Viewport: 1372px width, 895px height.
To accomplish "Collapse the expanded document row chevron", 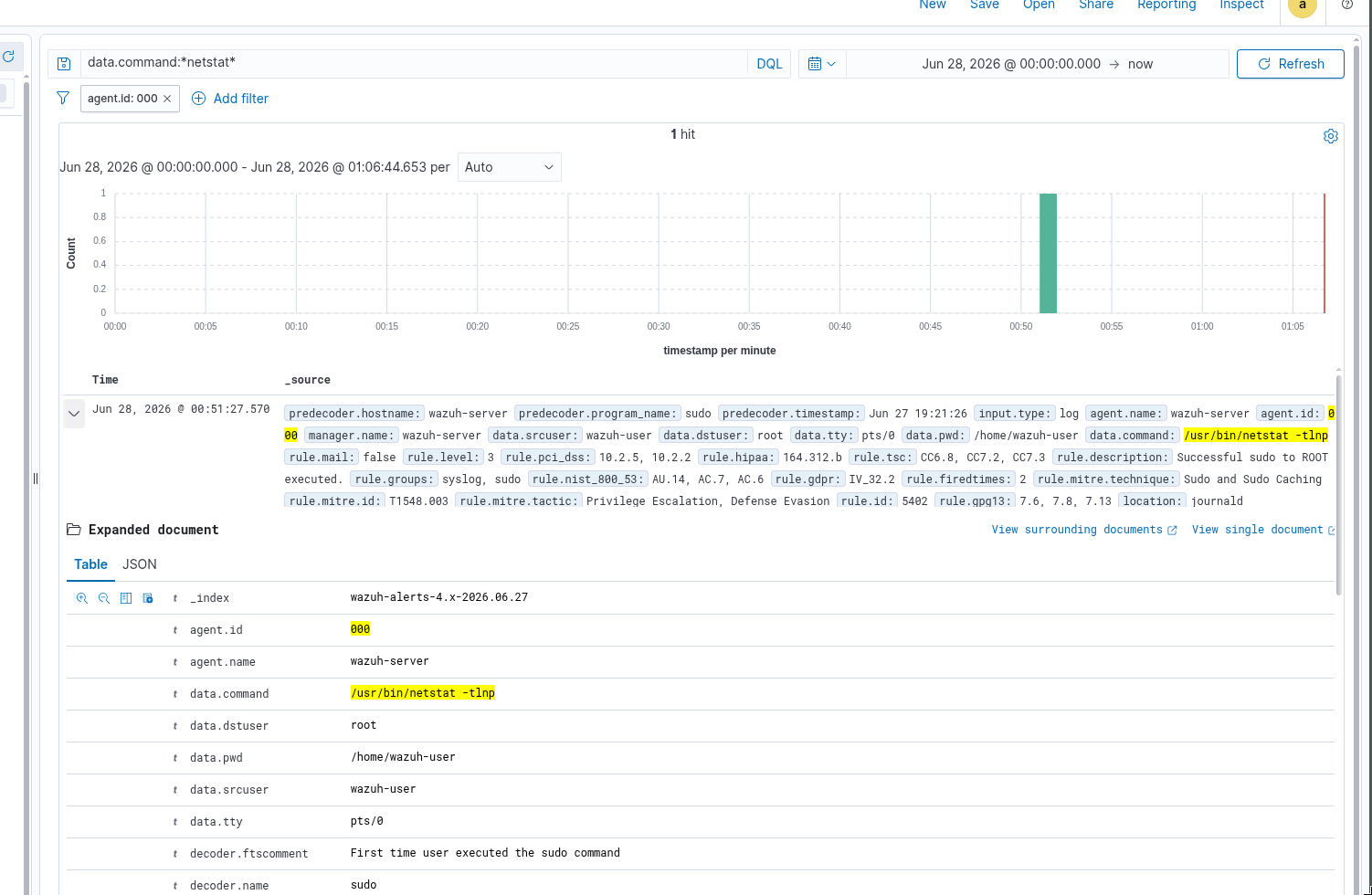I will coord(74,414).
